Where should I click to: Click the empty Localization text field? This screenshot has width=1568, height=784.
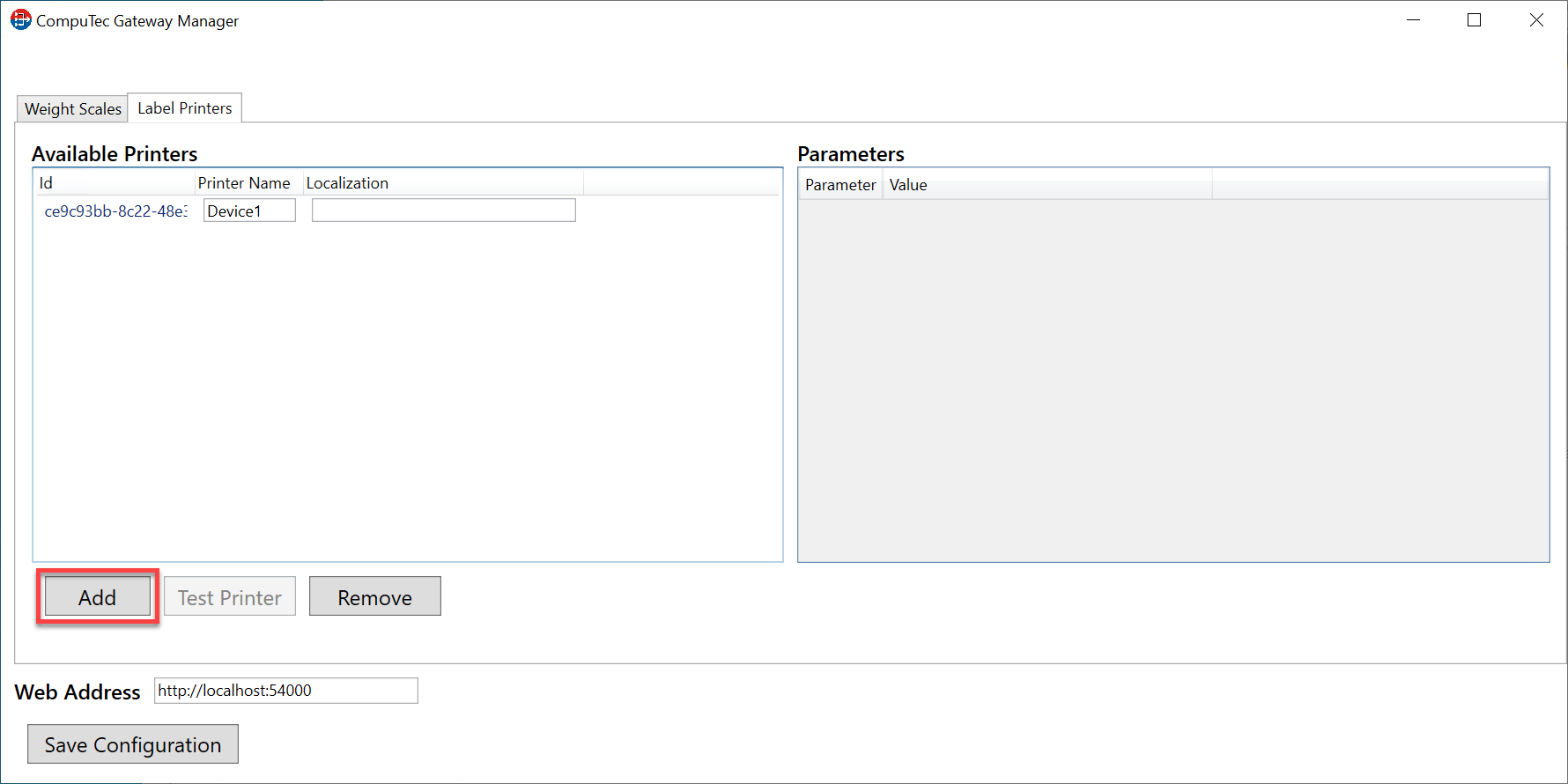(443, 211)
